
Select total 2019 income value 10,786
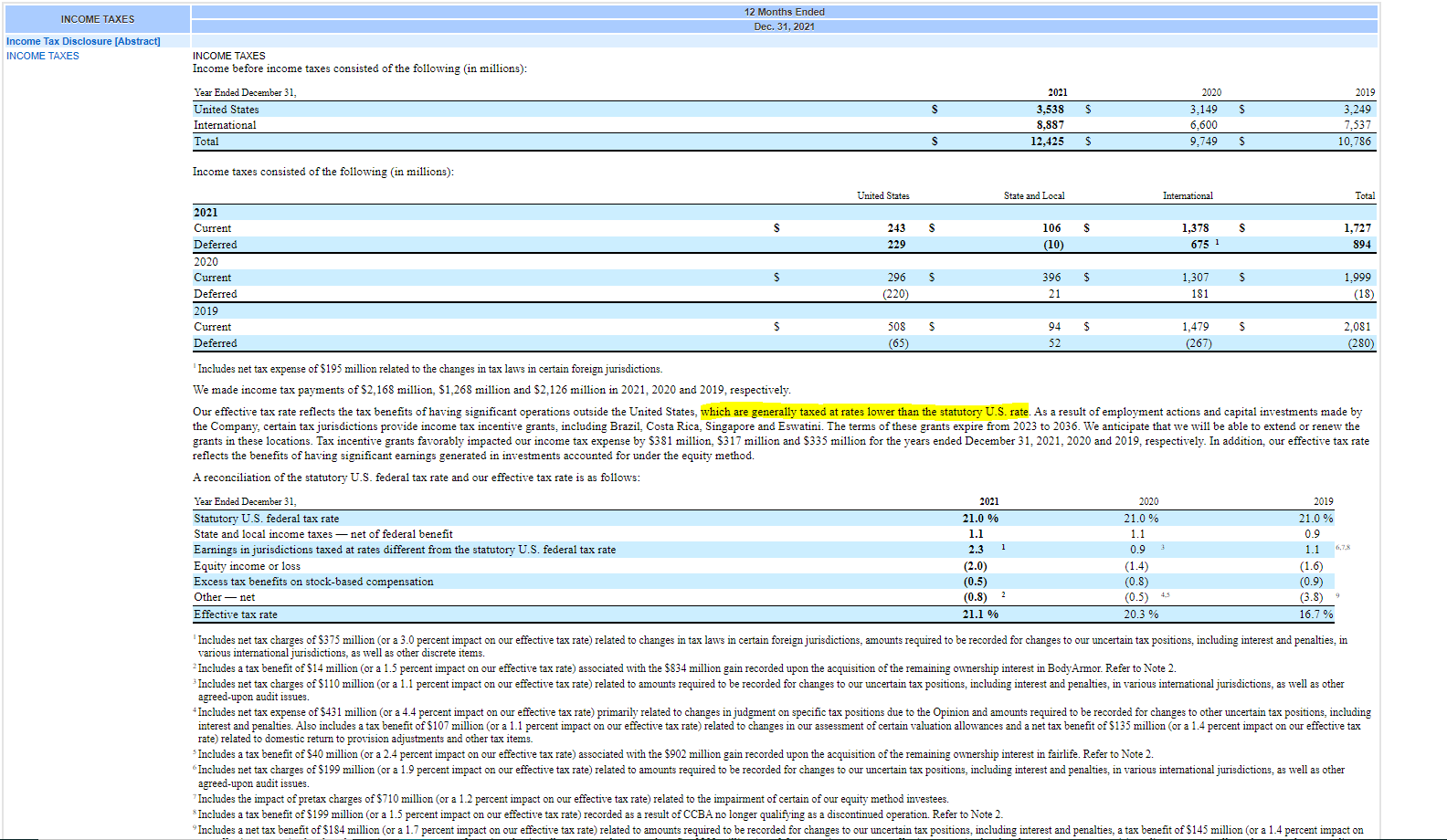pyautogui.click(x=1354, y=142)
